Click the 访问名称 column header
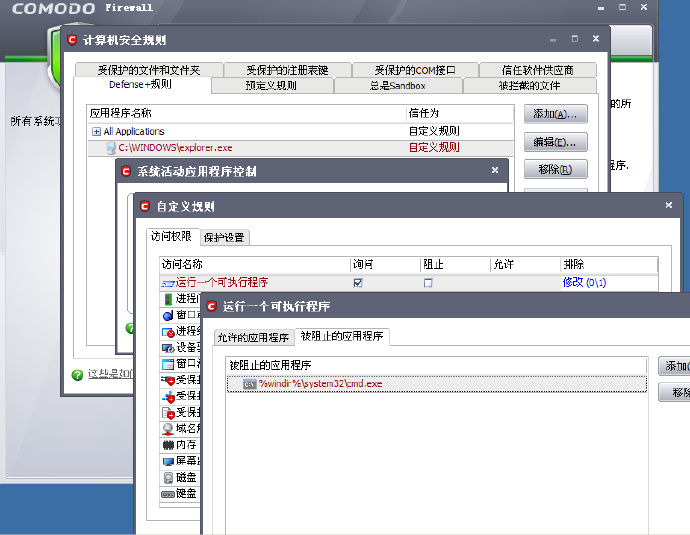Screen dimensions: 690x535 pos(255,264)
